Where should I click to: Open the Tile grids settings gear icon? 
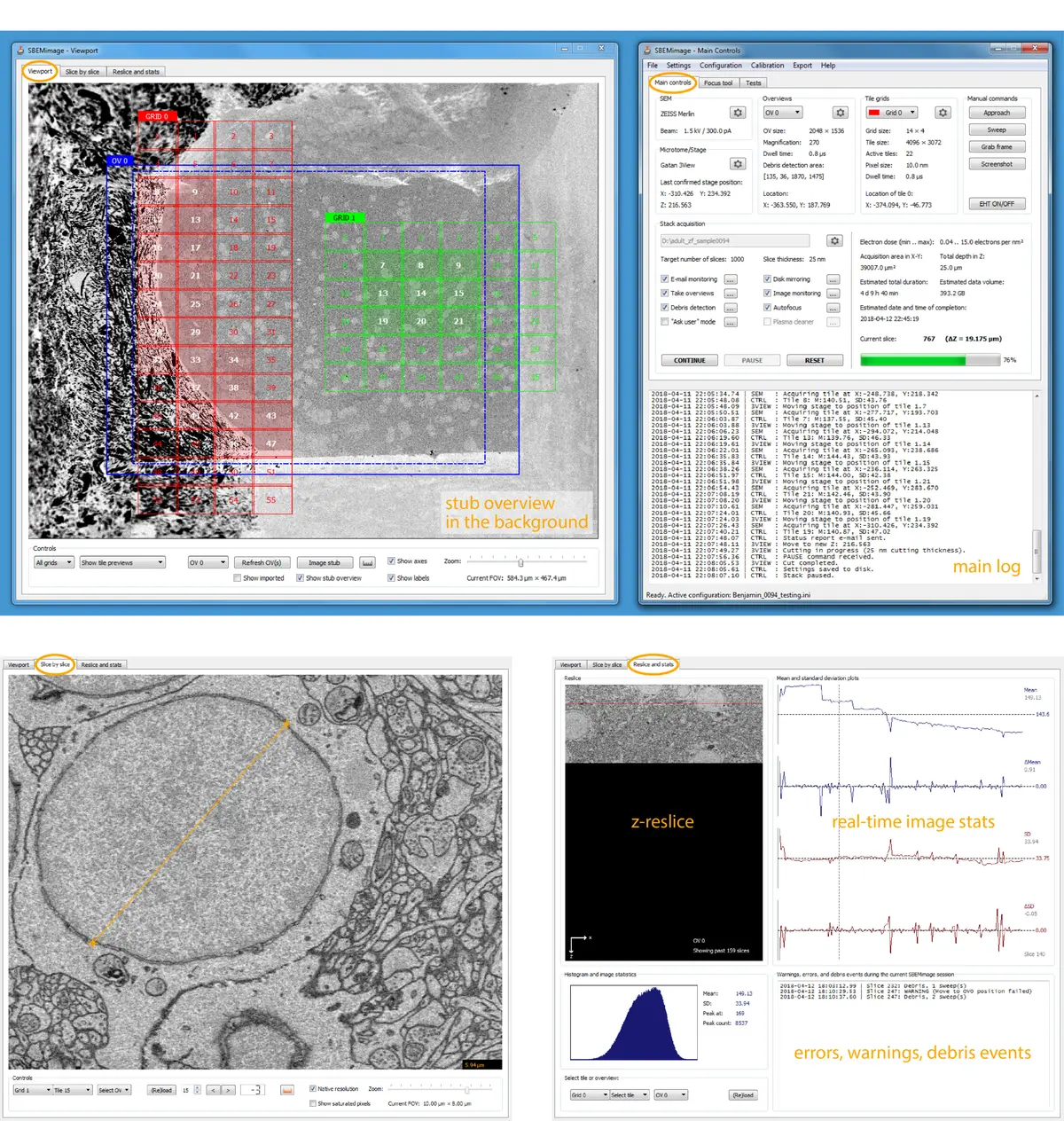[x=943, y=113]
